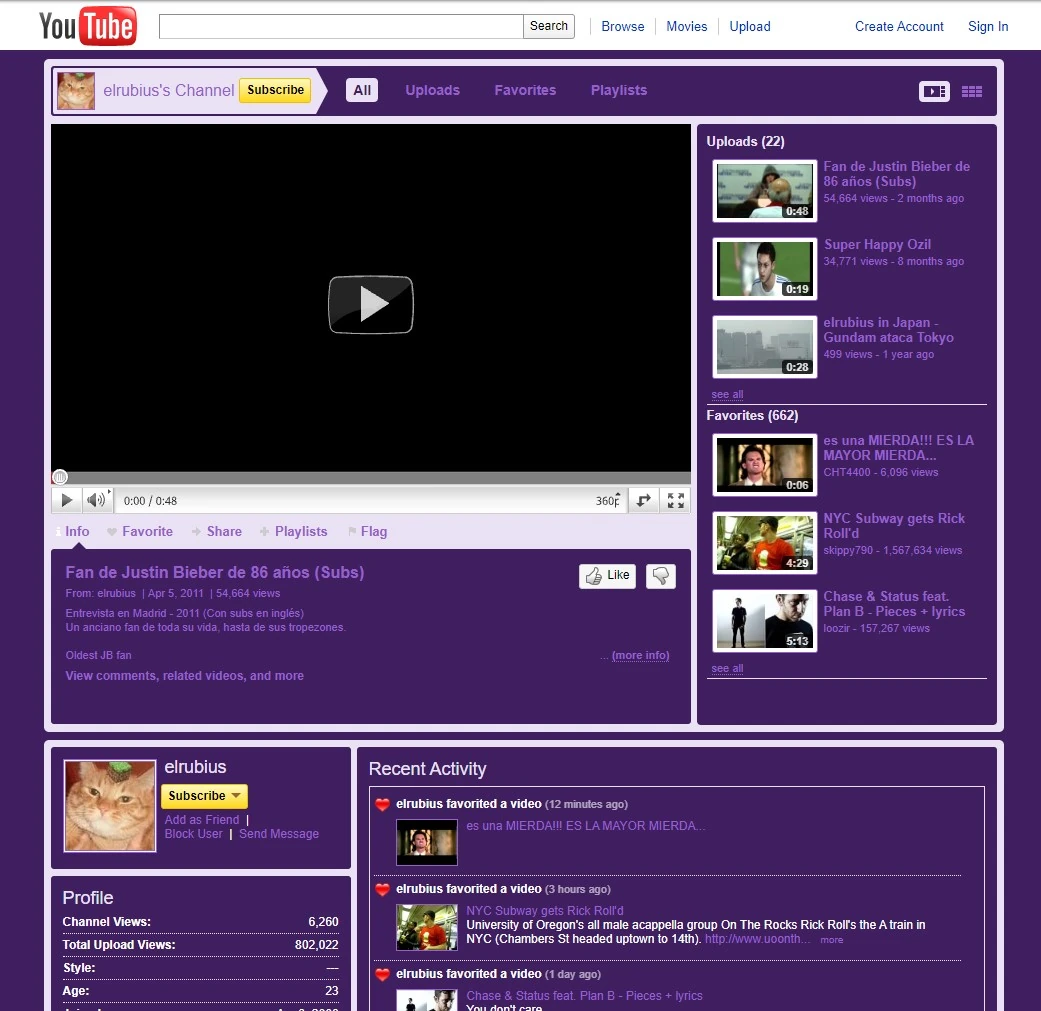Open the Movies section
1041x1011 pixels.
click(687, 26)
